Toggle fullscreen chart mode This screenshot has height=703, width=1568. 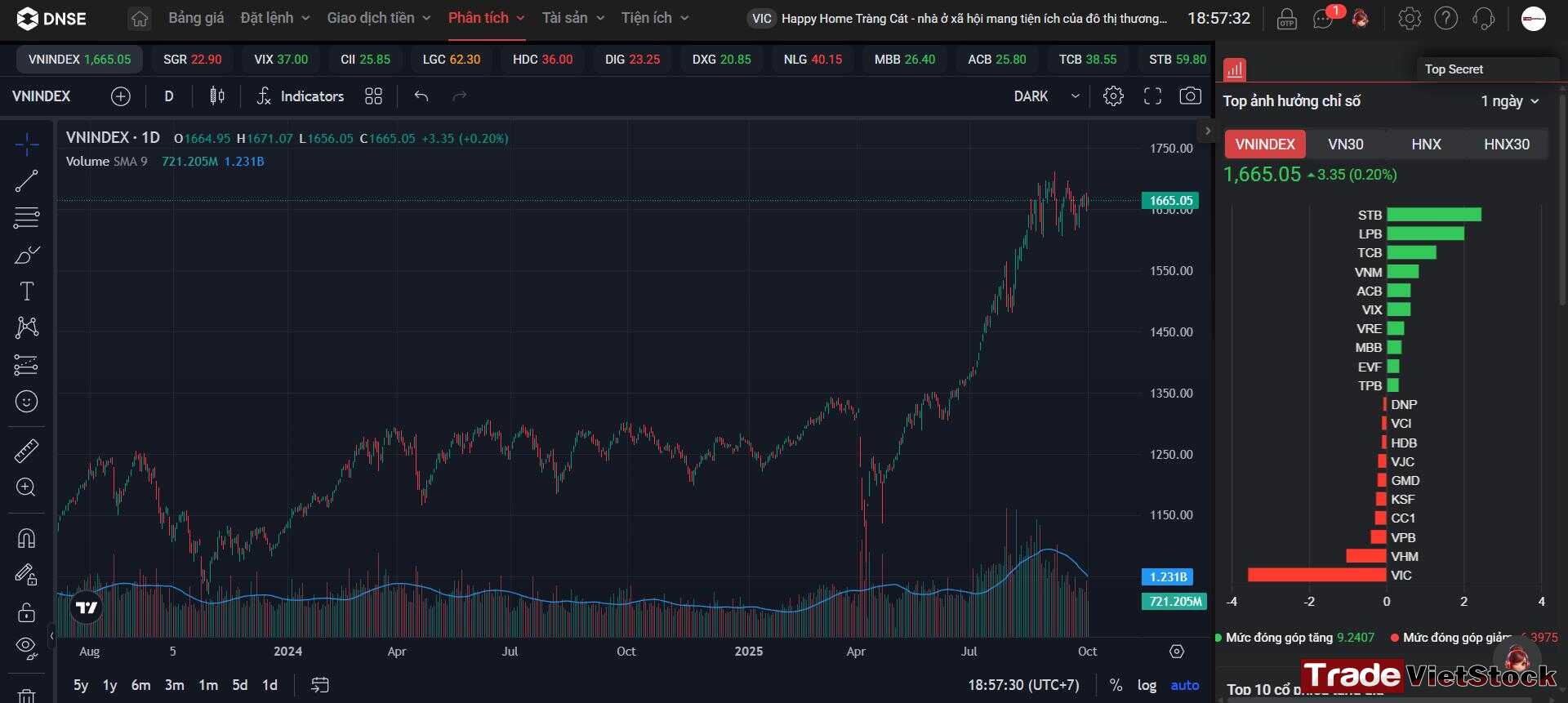point(1152,96)
